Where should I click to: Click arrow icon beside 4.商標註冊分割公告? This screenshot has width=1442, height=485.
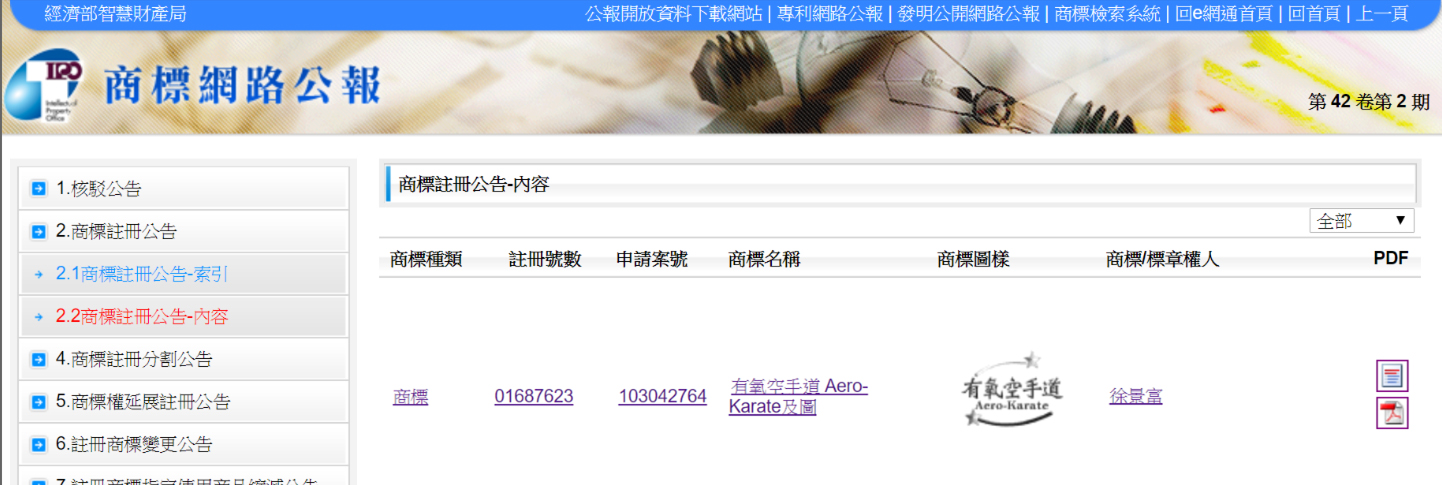point(39,359)
